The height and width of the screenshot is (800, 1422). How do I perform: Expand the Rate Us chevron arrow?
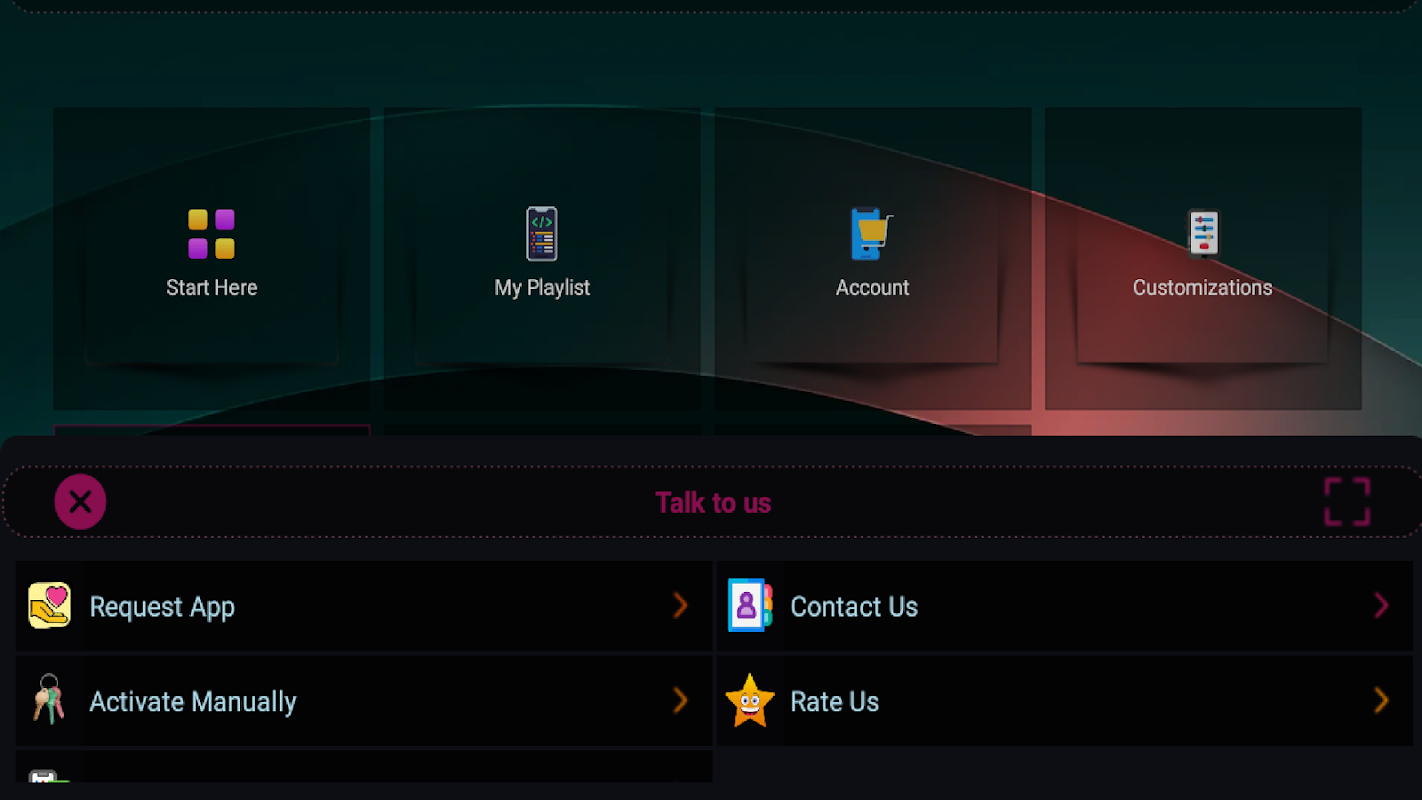pos(1381,700)
